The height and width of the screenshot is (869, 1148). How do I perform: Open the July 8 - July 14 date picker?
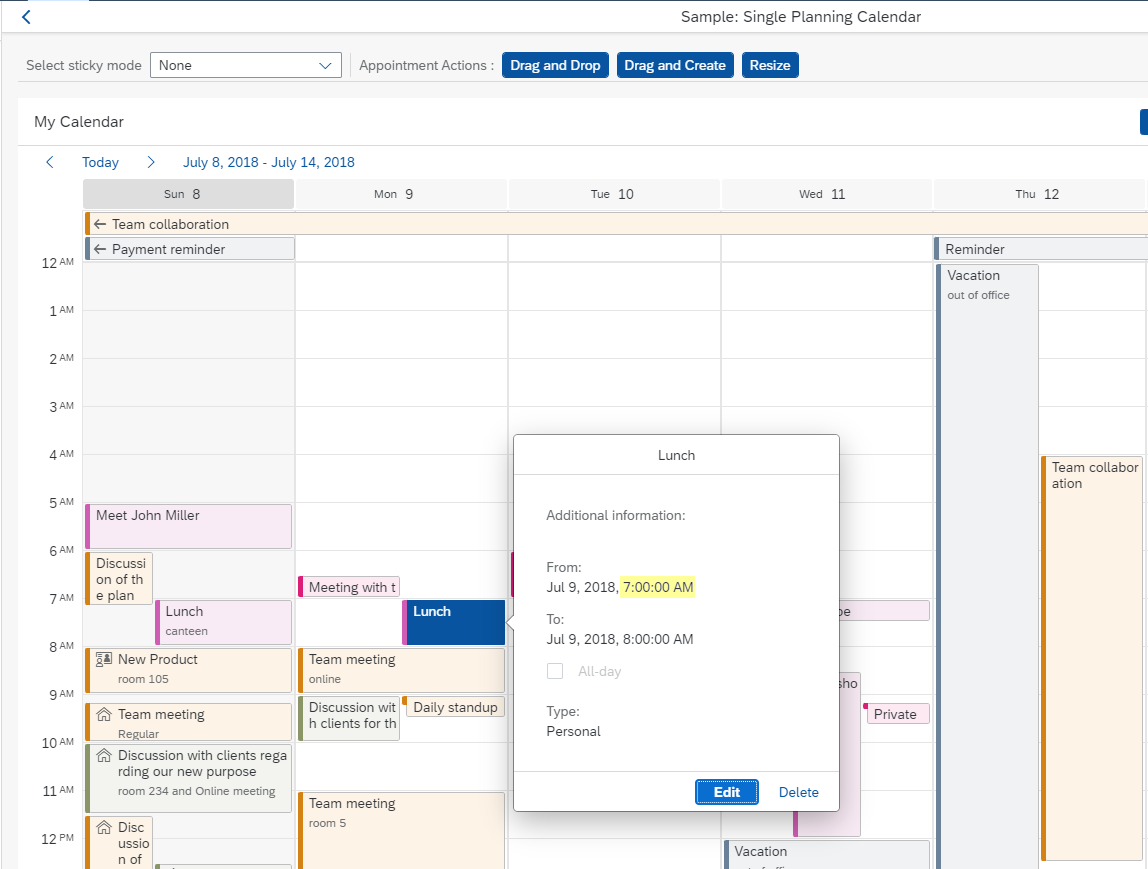pos(268,162)
